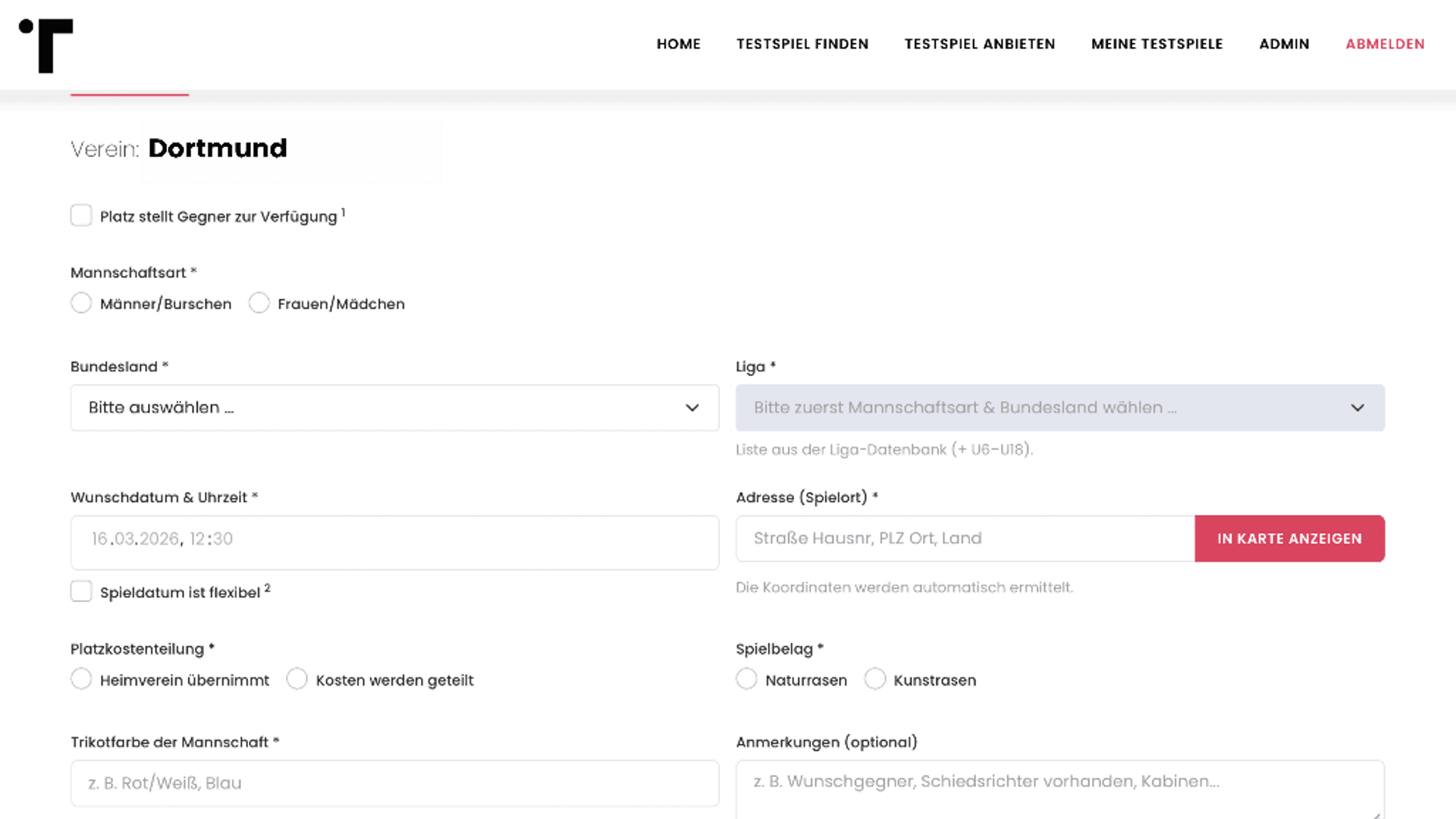Image resolution: width=1456 pixels, height=819 pixels.
Task: Tick 'Spieldatum ist flexibel' checkbox
Action: click(81, 591)
